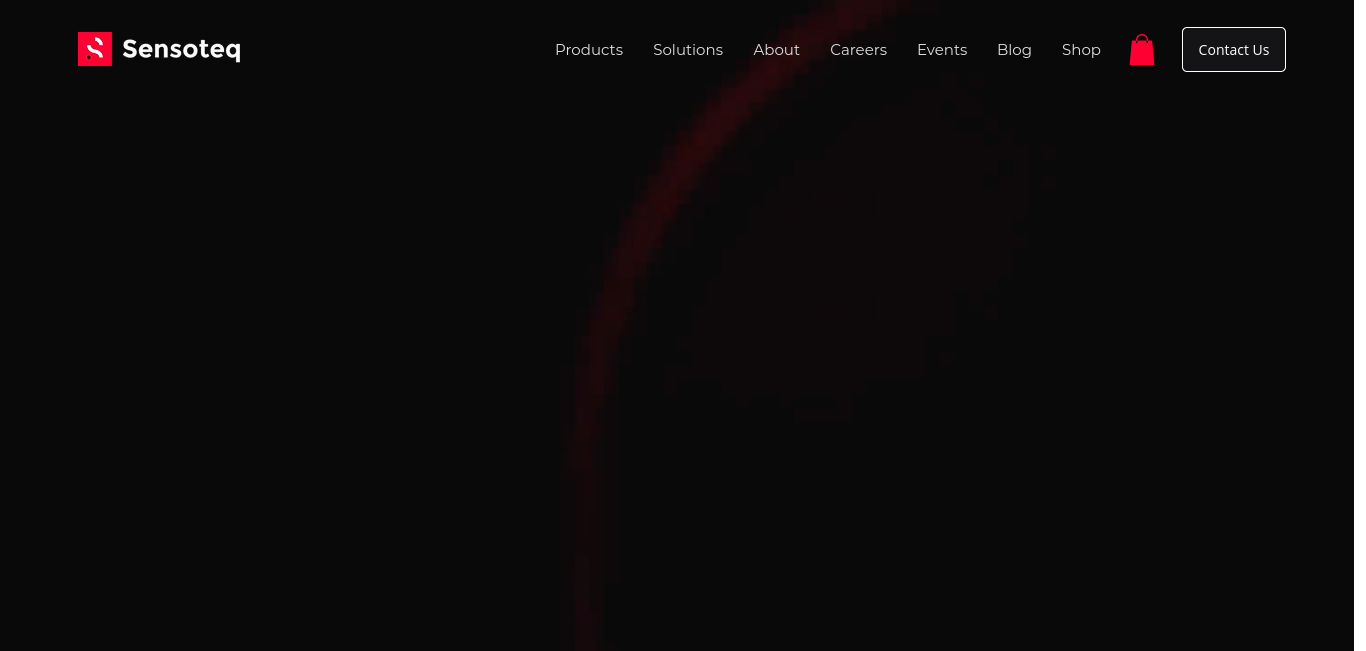Open the Products menu
This screenshot has width=1366, height=651.
click(x=589, y=50)
